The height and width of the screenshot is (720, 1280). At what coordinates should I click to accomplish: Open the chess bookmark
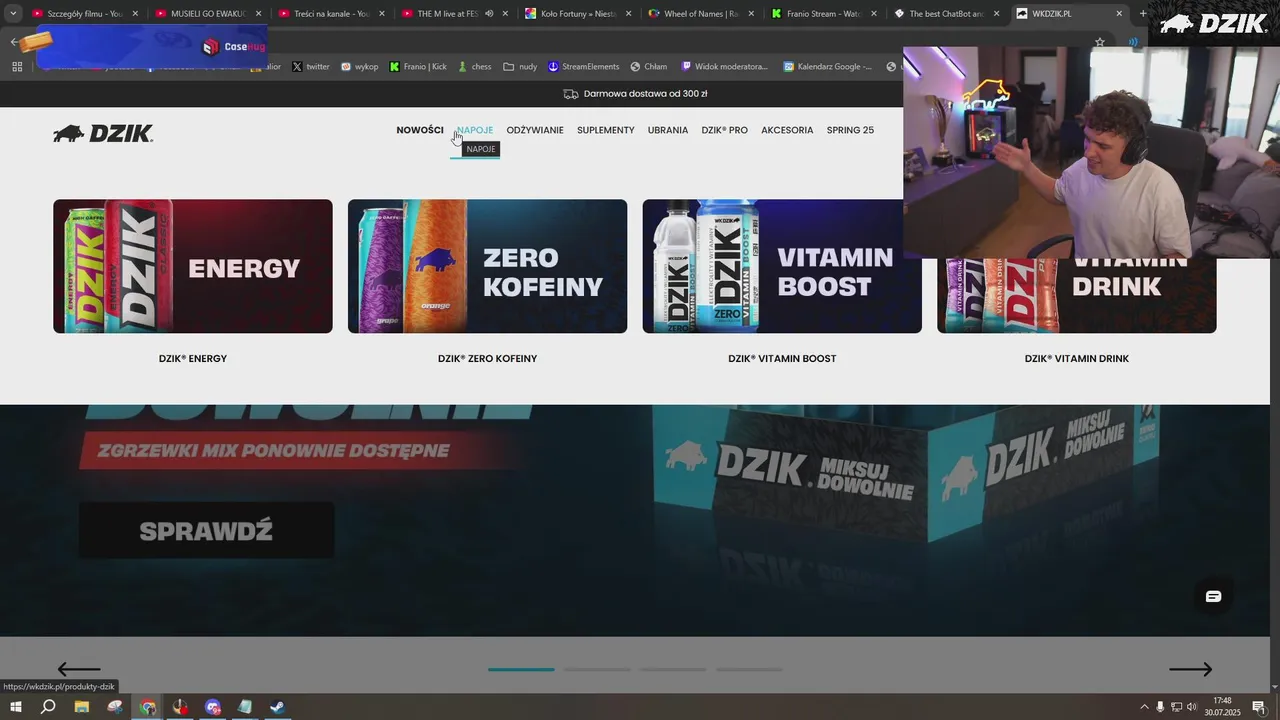pos(474,66)
